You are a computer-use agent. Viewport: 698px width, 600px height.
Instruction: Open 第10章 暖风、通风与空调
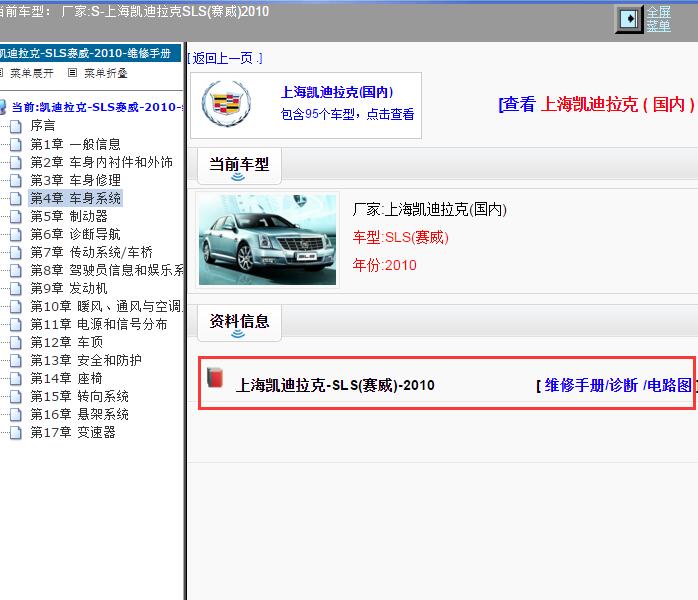pos(106,306)
